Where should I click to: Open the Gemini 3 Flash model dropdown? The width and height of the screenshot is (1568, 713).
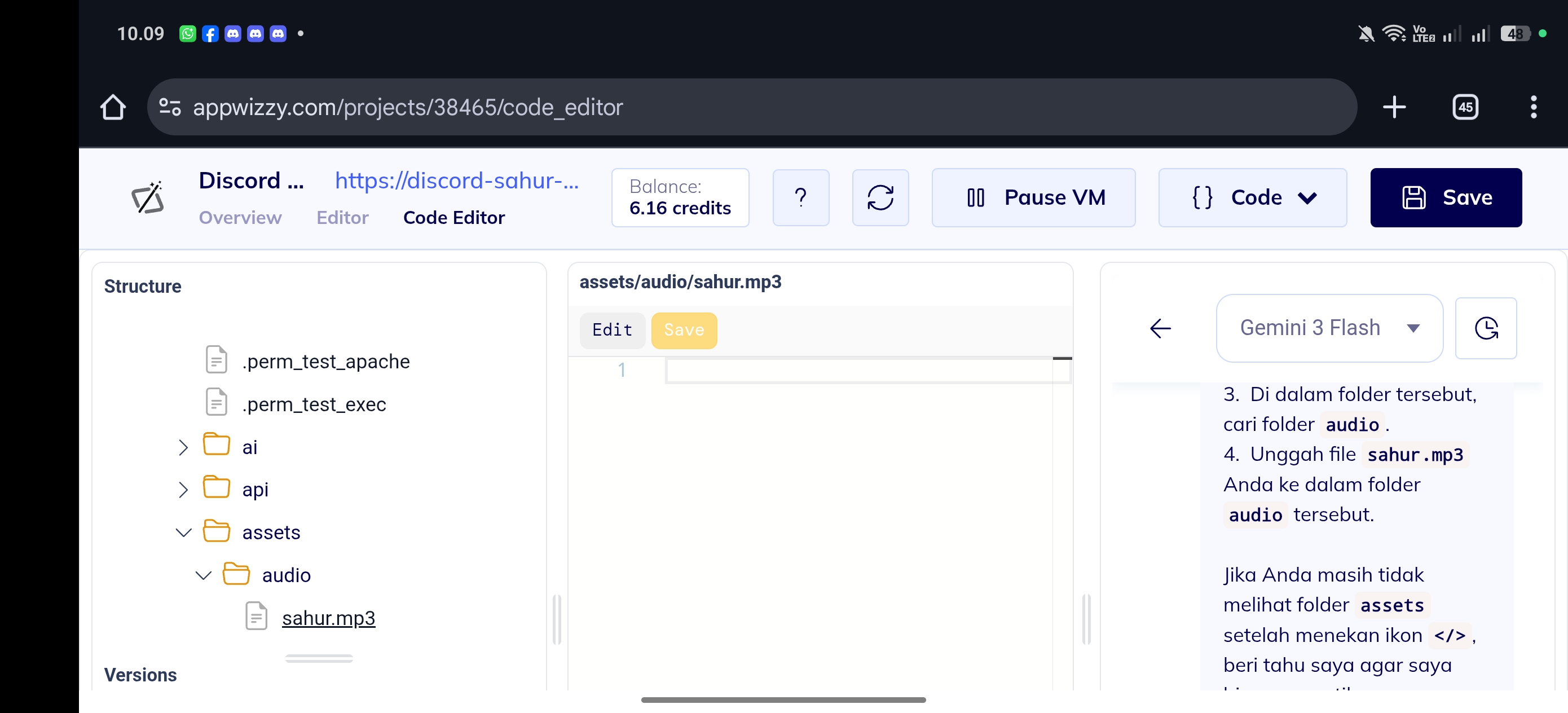[x=1329, y=328]
